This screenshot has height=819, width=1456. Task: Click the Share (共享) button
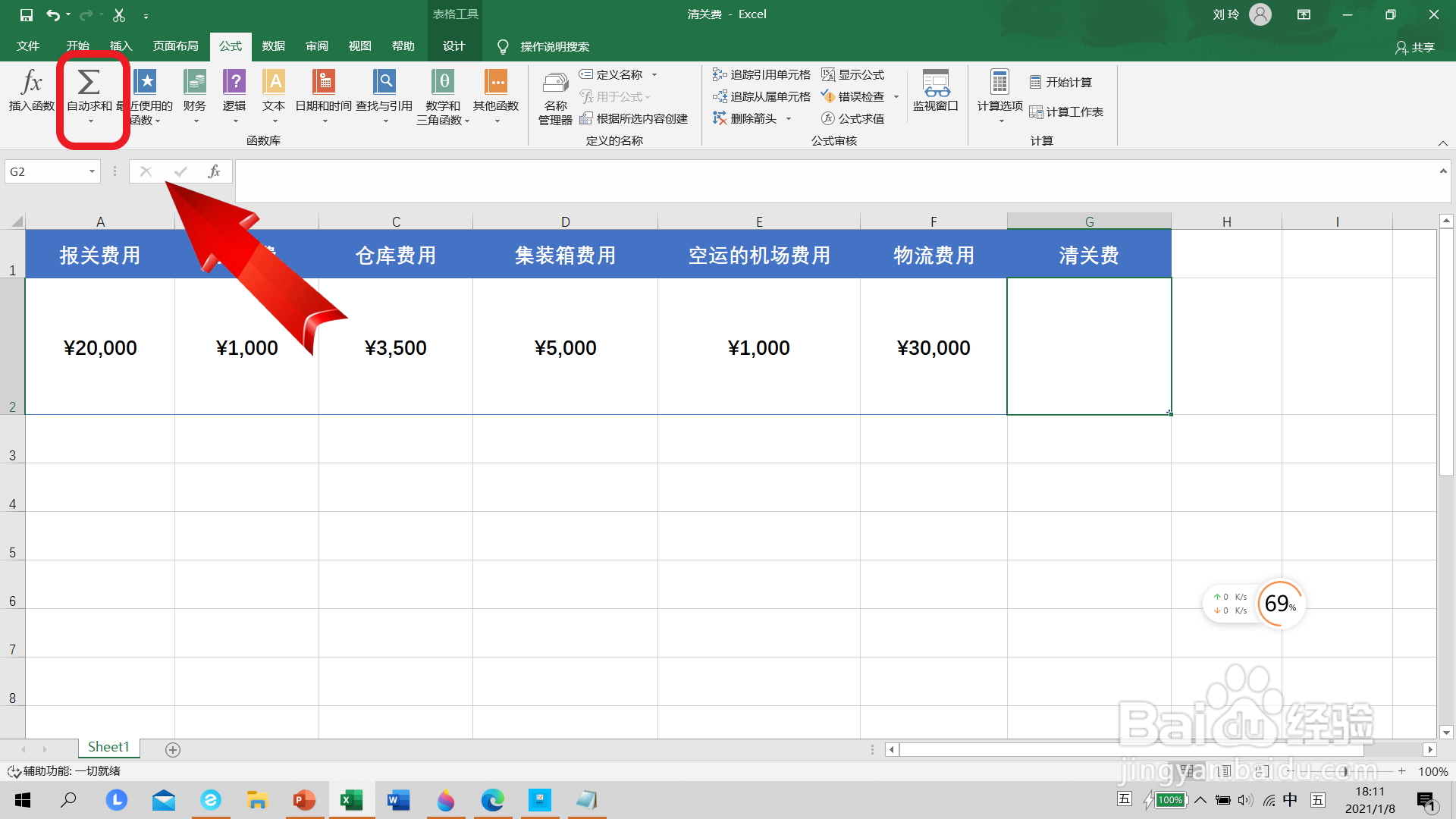[1415, 47]
